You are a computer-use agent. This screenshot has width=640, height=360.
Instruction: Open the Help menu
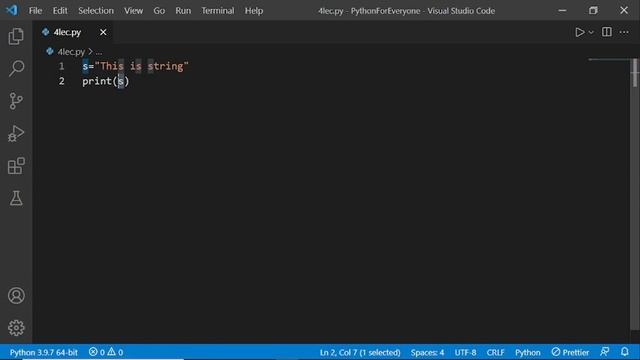253,11
